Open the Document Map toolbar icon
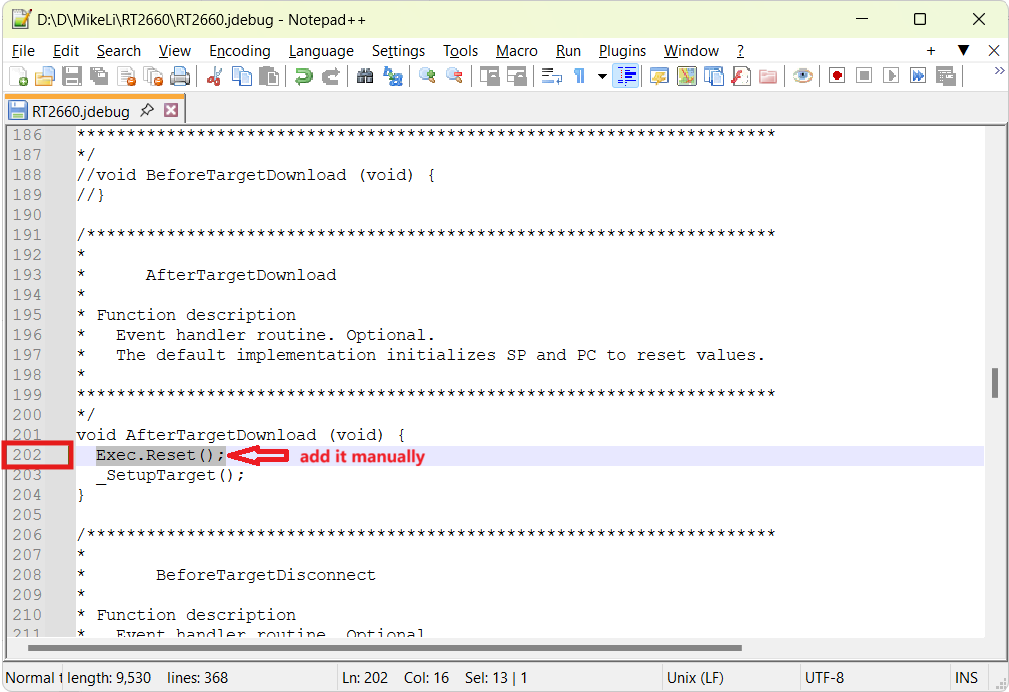Viewport: 1009px width, 692px height. point(687,77)
